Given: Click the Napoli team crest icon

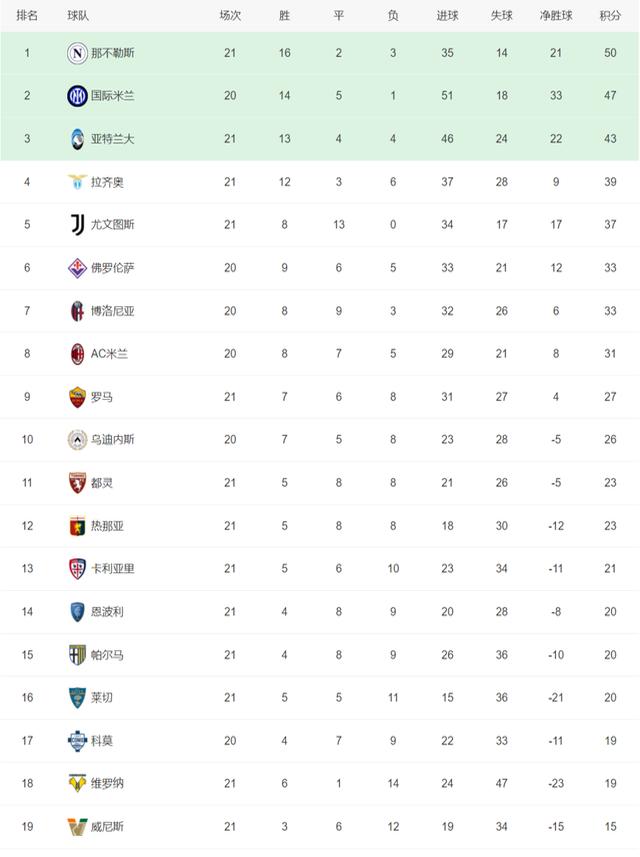Looking at the screenshot, I should [77, 53].
